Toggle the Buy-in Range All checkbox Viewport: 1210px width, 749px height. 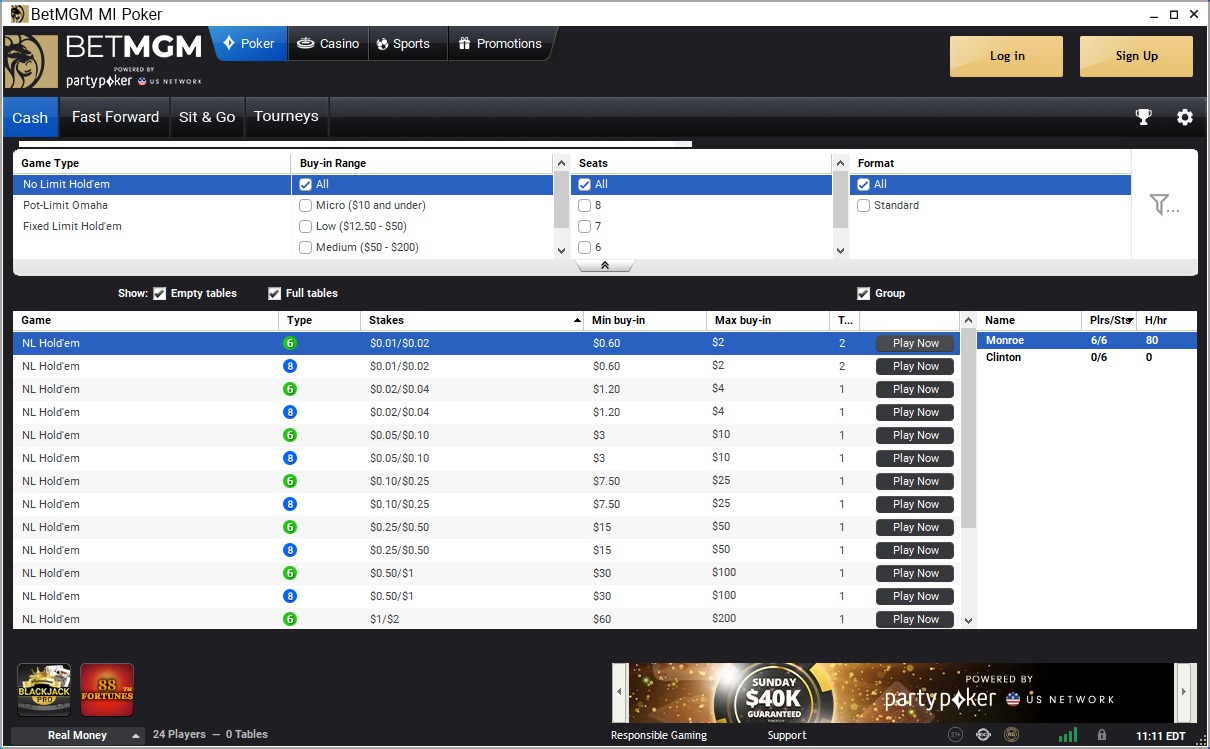click(306, 184)
